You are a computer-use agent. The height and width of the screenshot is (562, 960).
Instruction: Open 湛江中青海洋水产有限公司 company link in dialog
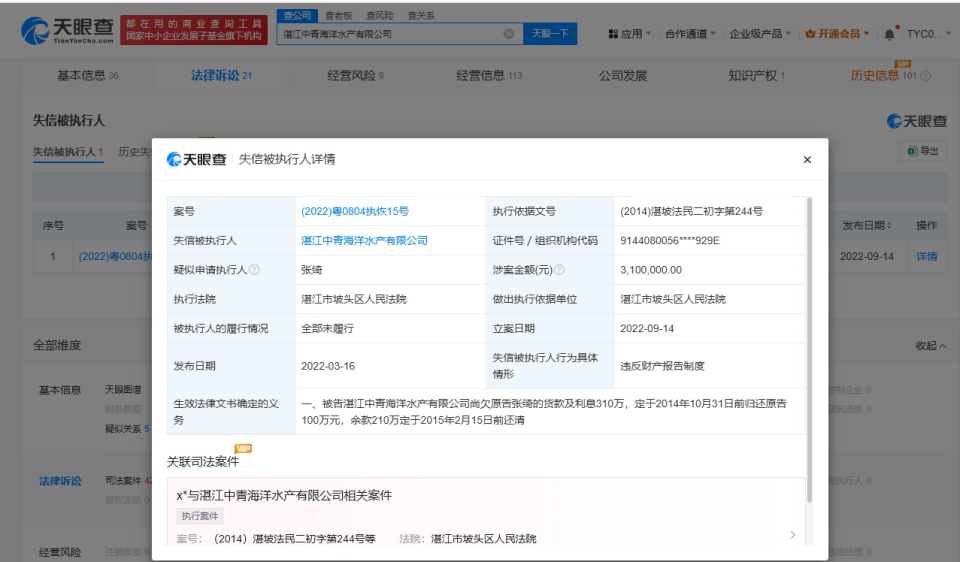(x=364, y=241)
